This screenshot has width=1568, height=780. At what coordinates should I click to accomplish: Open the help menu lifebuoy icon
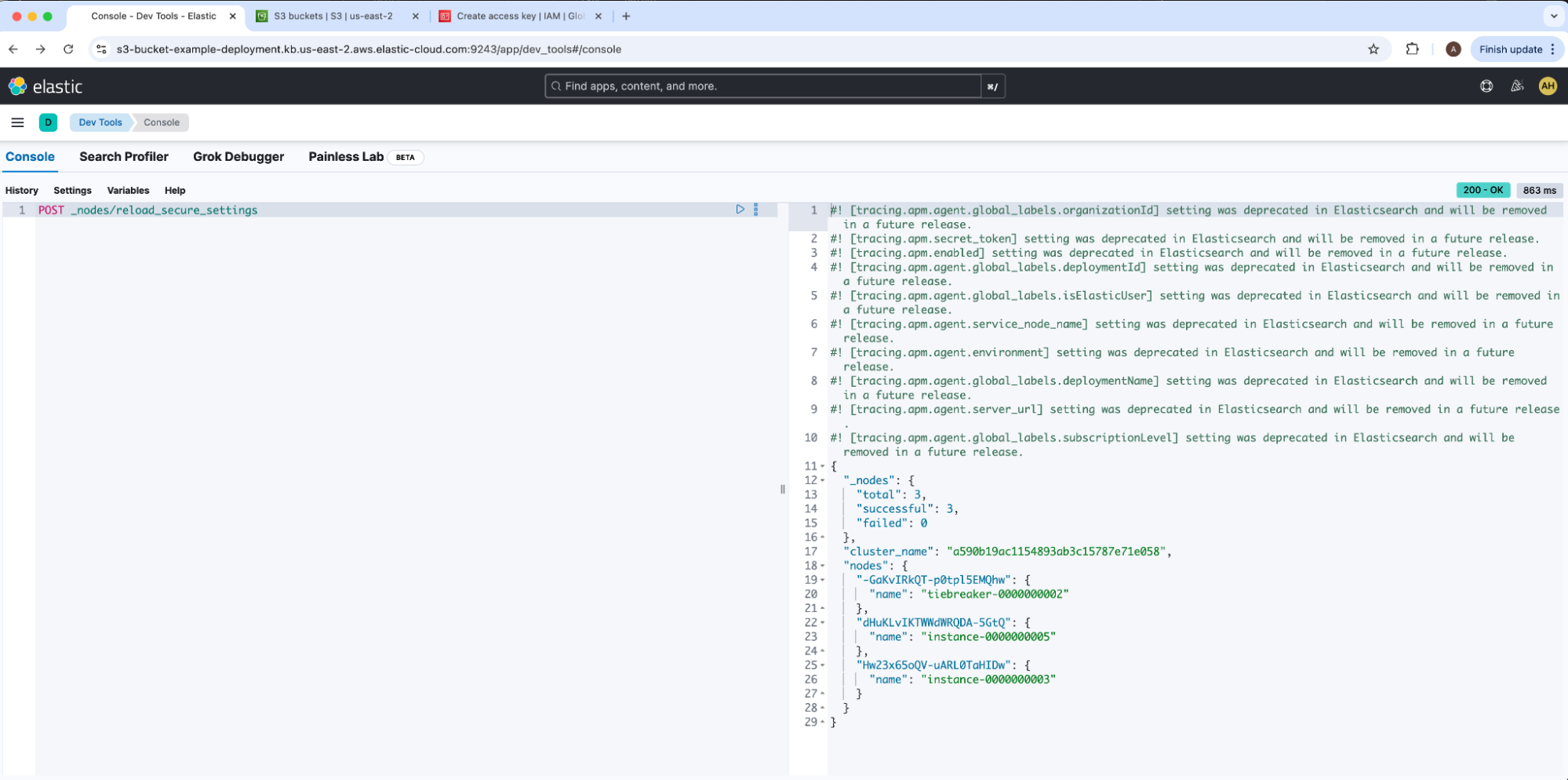[1486, 86]
